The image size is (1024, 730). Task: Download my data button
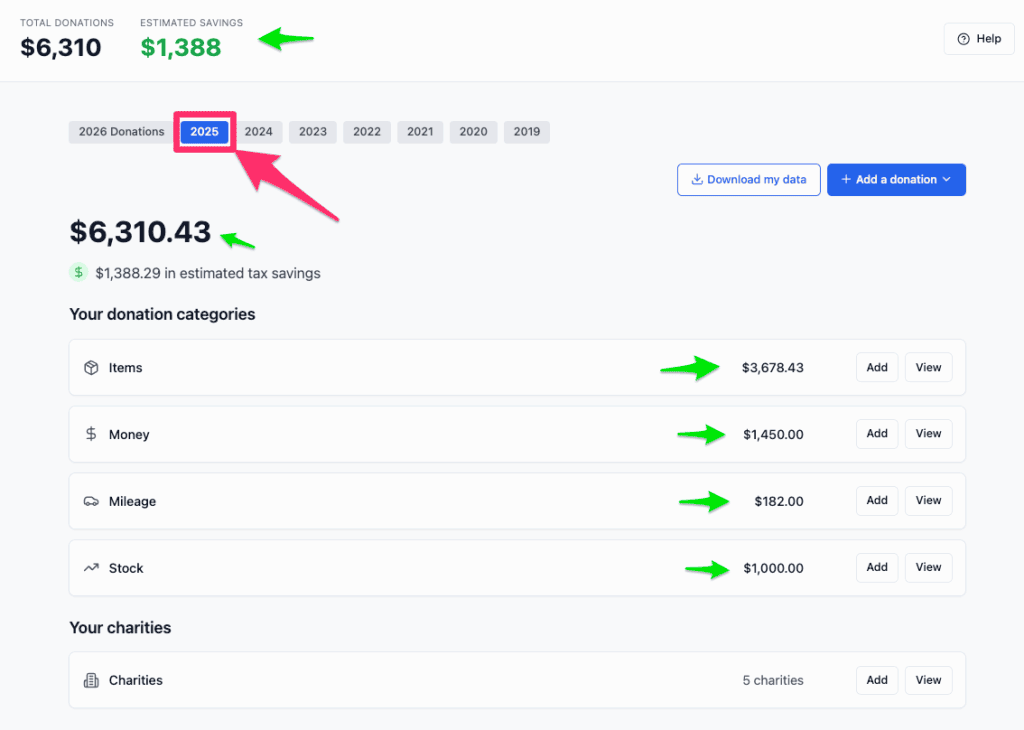click(x=748, y=180)
